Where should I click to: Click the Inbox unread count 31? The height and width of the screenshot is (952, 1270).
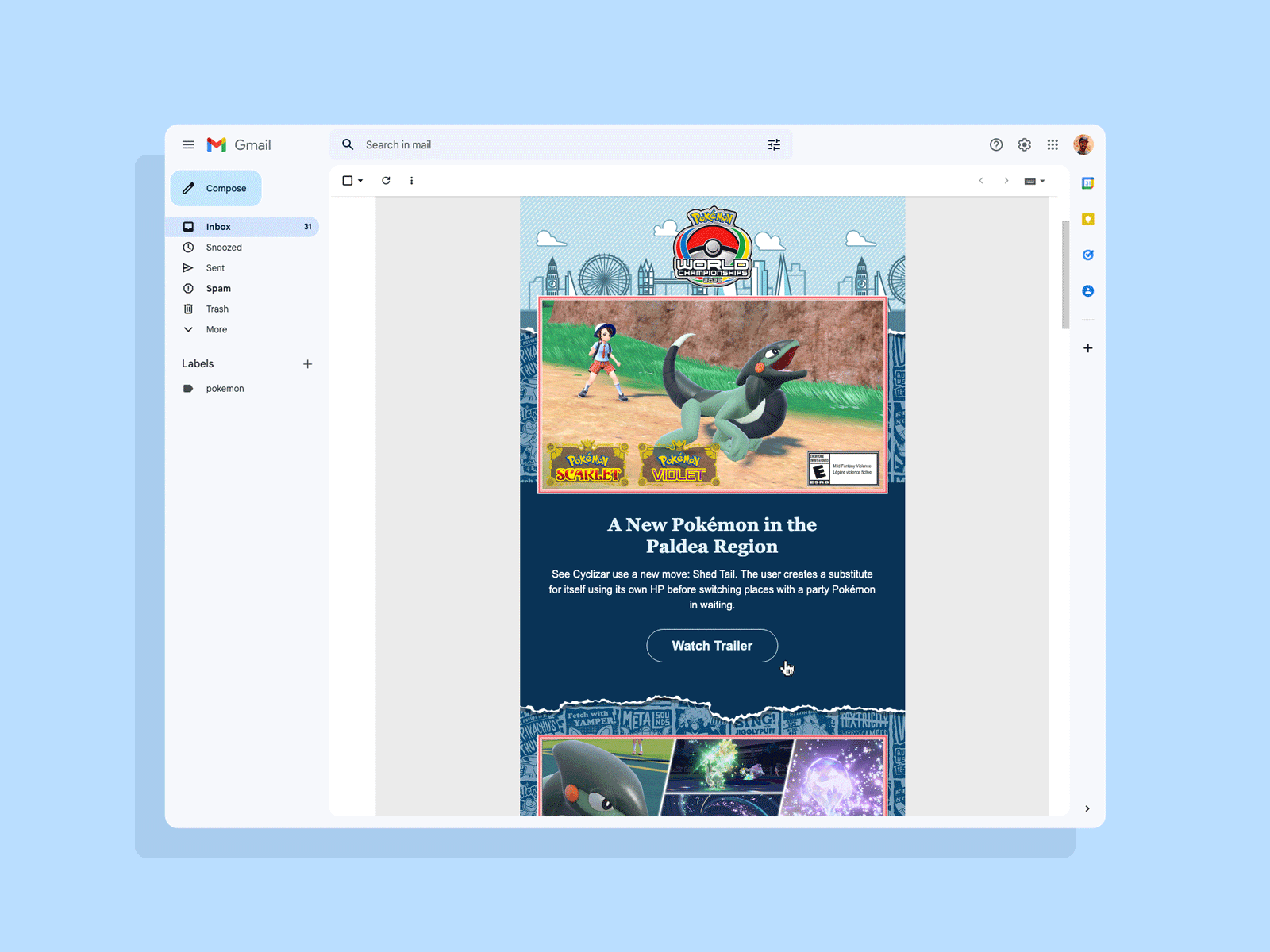pos(307,227)
